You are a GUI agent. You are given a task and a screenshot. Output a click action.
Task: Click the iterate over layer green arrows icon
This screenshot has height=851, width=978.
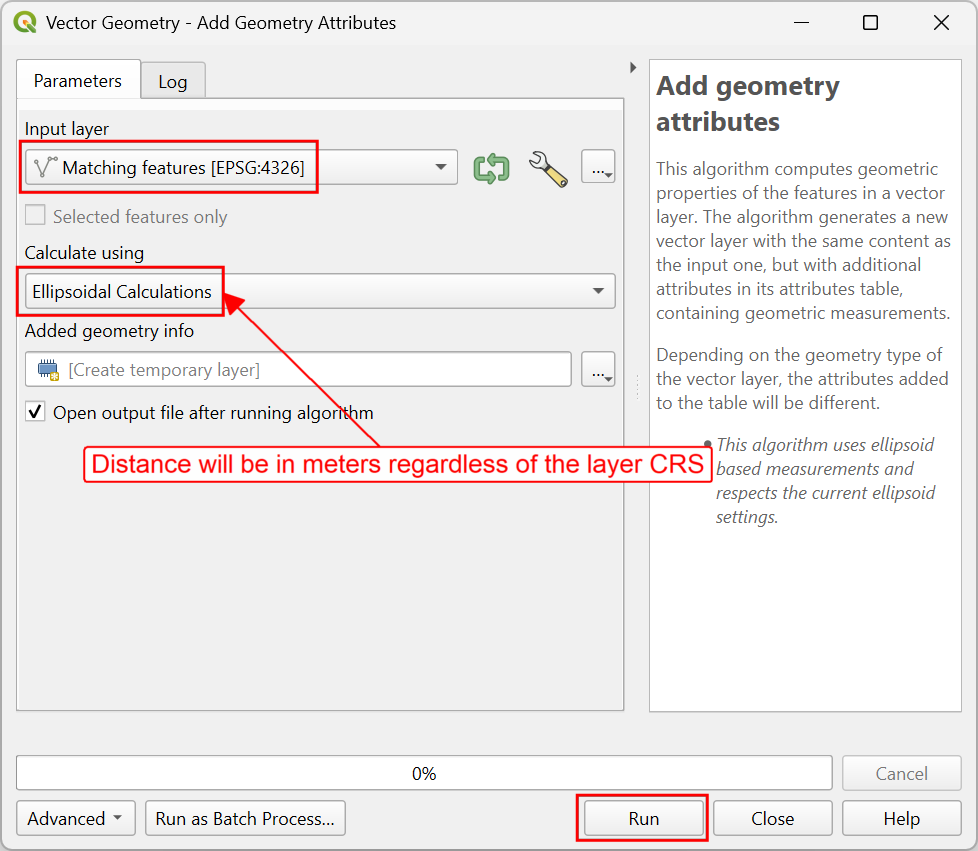click(491, 168)
